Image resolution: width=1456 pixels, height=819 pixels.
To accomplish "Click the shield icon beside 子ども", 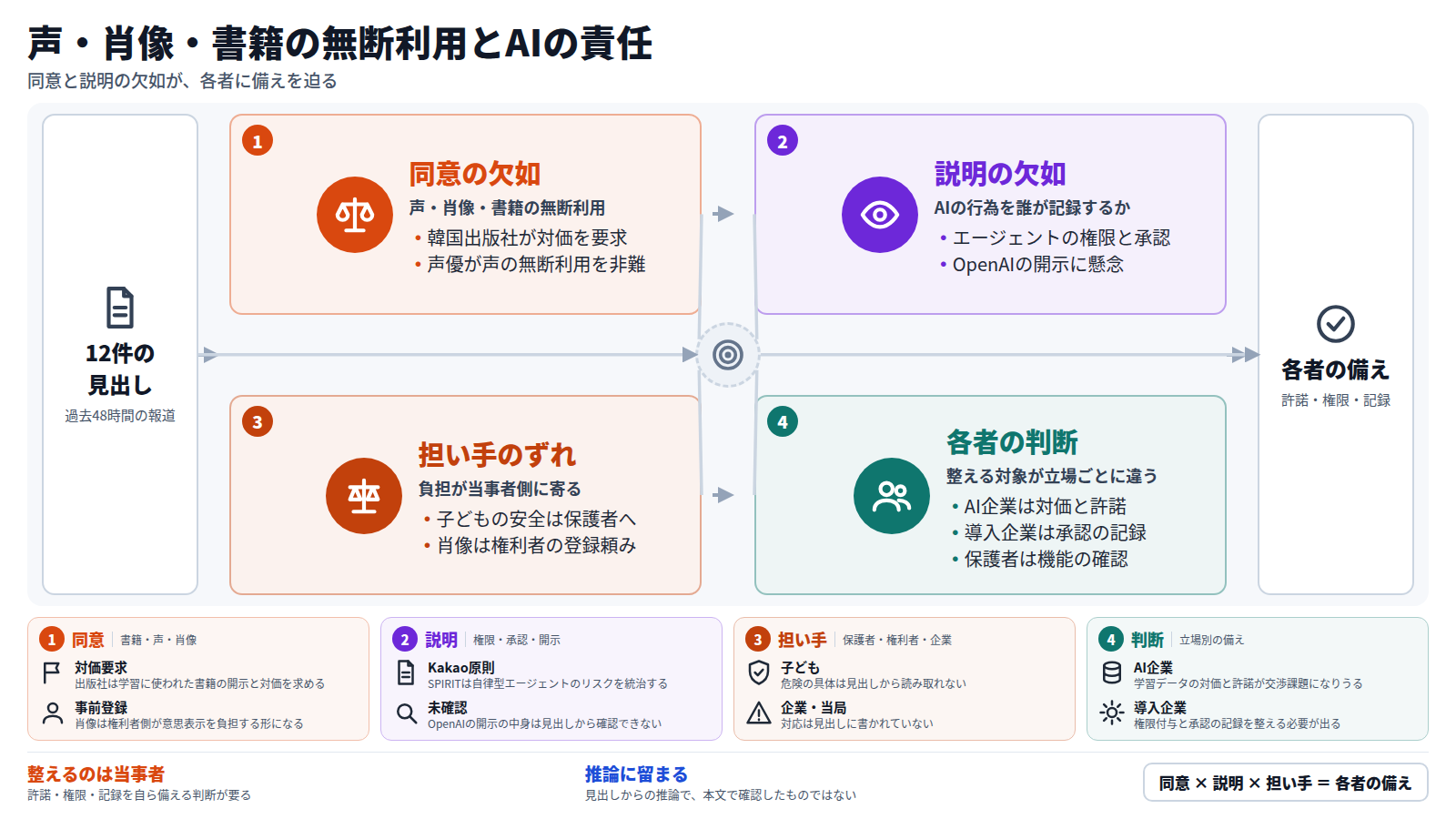I will tap(759, 673).
